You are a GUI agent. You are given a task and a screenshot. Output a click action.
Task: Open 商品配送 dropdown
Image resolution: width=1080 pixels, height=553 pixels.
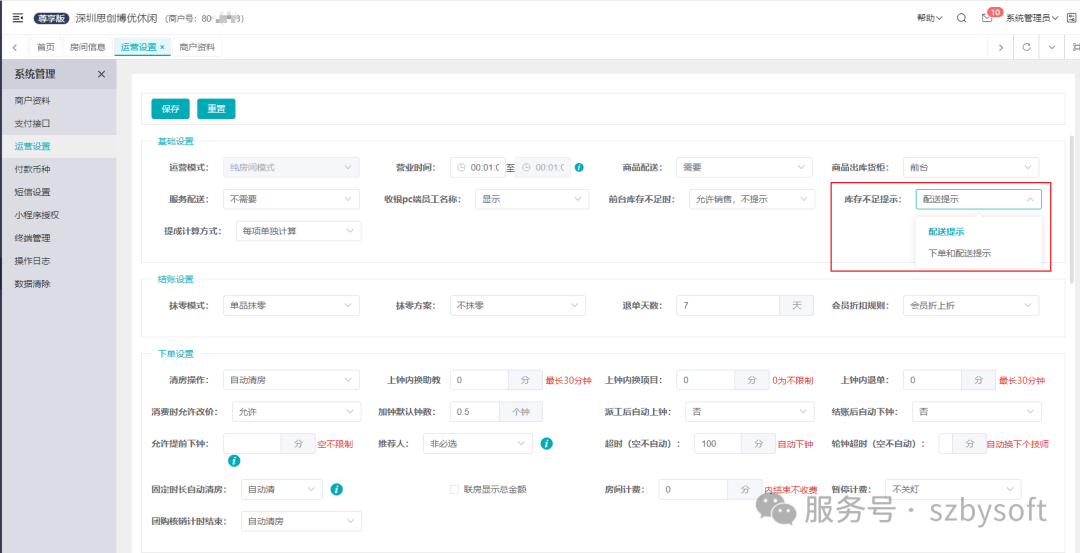(745, 167)
